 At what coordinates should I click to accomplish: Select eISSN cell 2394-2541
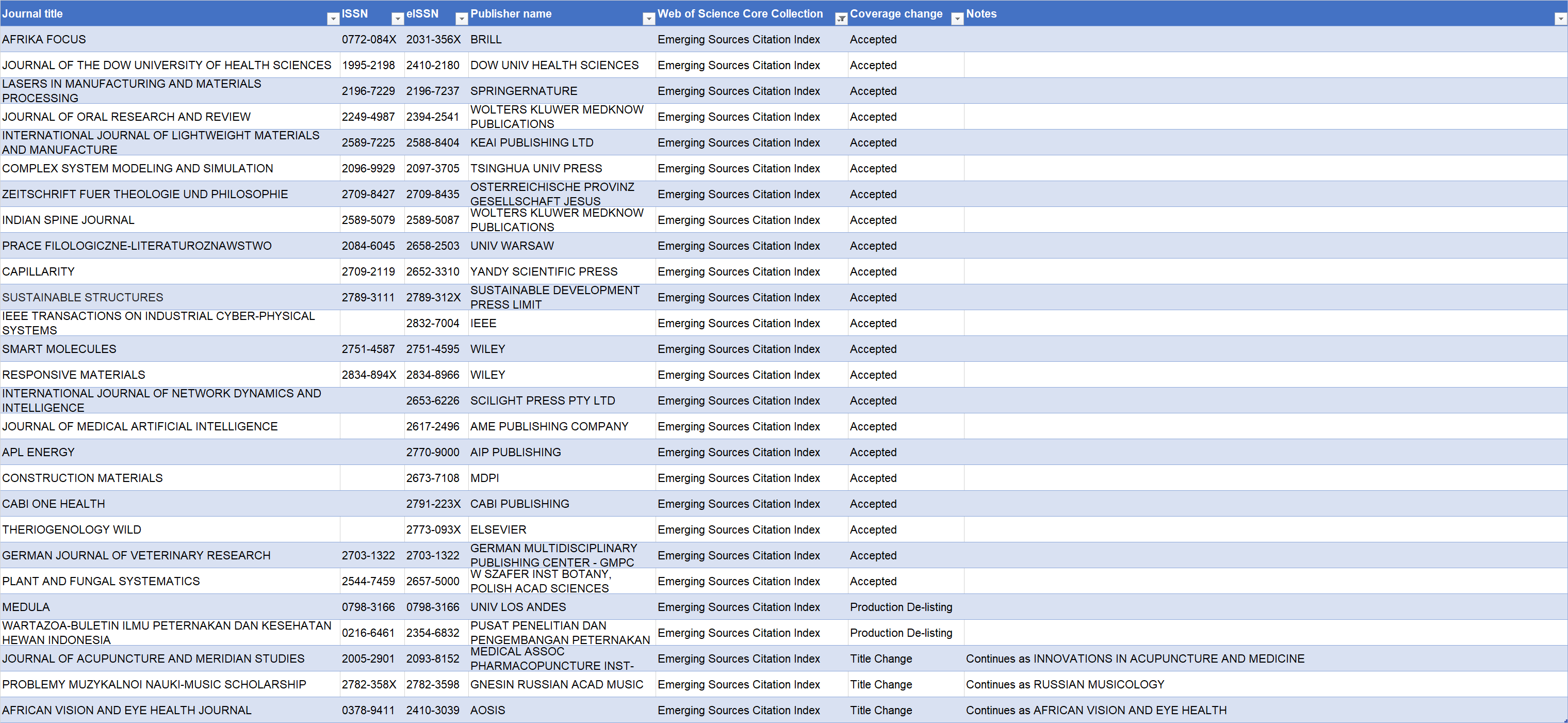pos(436,117)
